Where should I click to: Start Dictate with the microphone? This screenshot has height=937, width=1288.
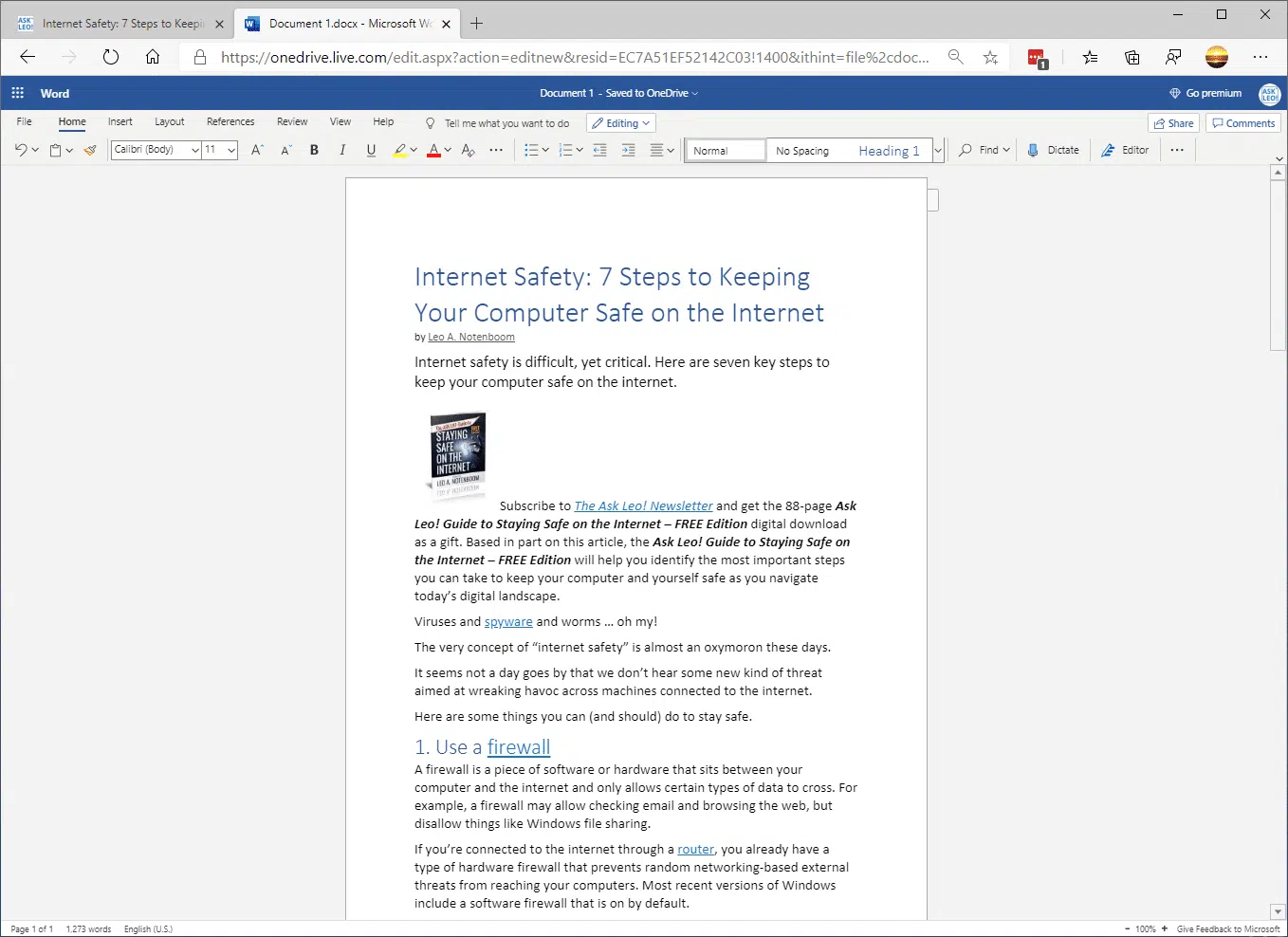1054,150
